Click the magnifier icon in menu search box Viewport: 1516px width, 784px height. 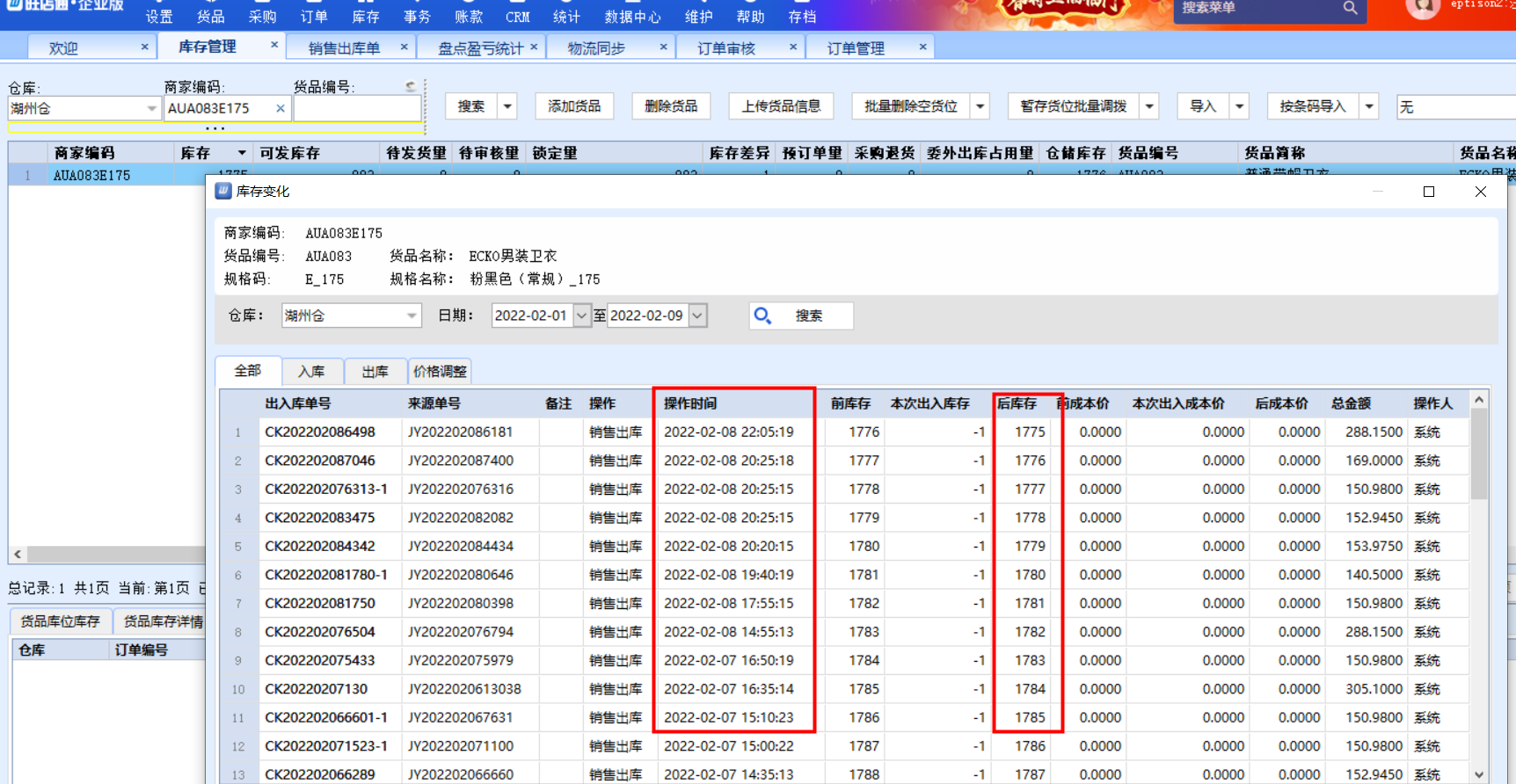(1350, 8)
